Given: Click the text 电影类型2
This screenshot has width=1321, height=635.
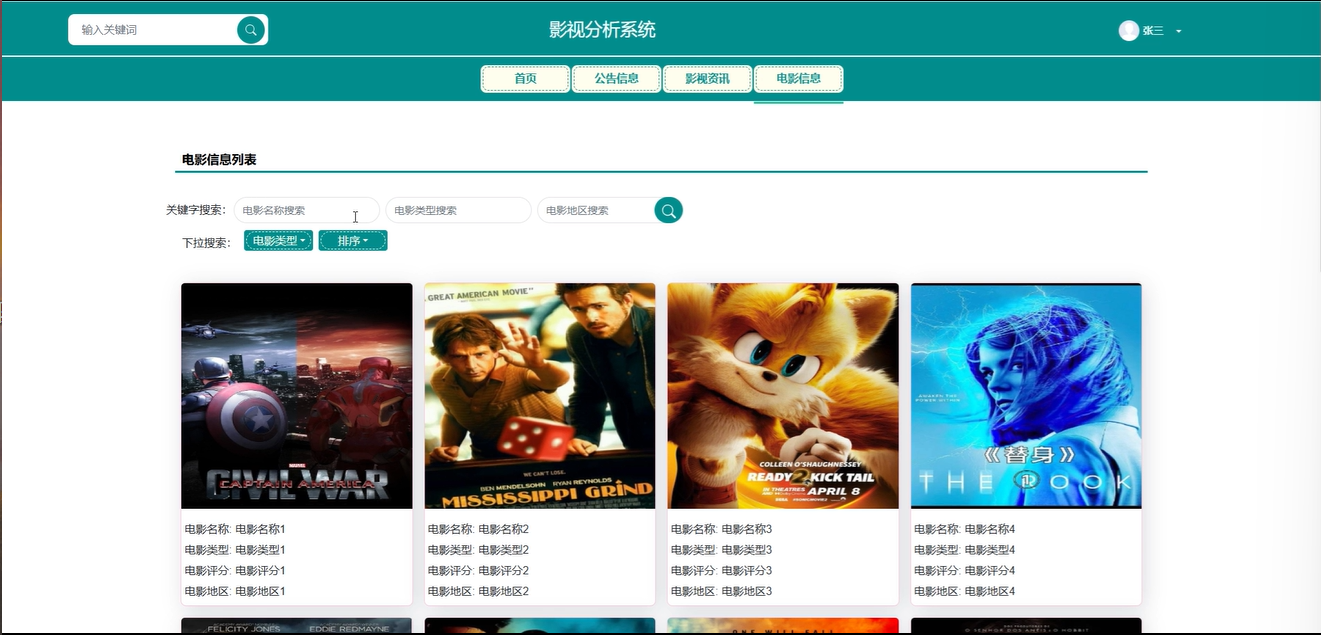Looking at the screenshot, I should tap(504, 550).
